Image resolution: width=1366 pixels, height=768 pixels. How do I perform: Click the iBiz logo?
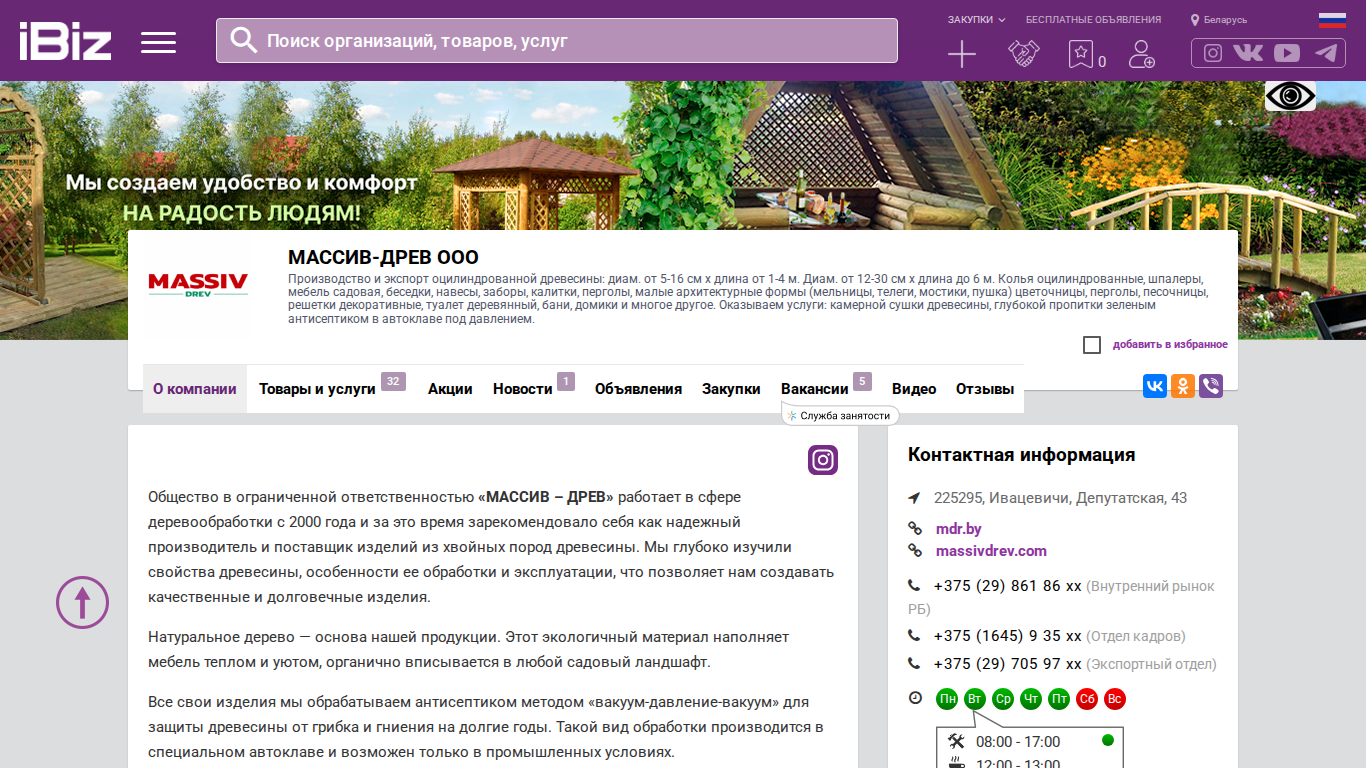coord(65,41)
